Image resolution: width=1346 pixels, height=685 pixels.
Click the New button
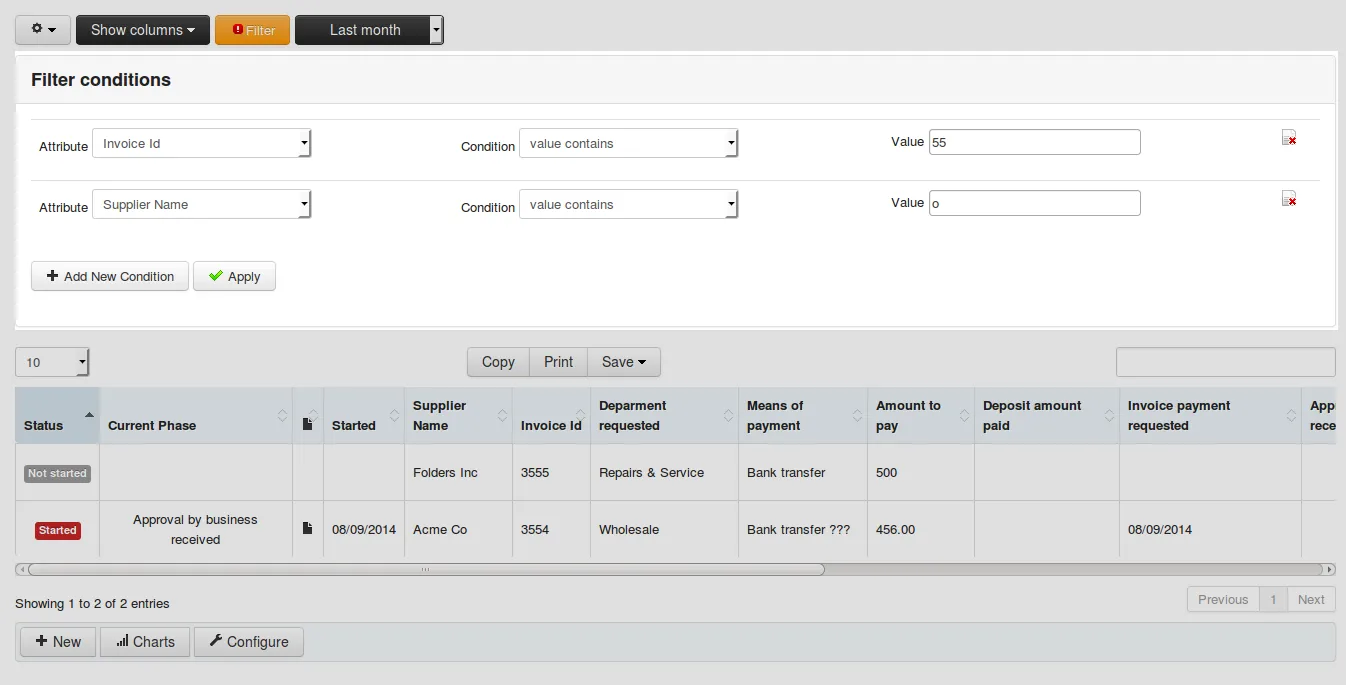coord(58,642)
